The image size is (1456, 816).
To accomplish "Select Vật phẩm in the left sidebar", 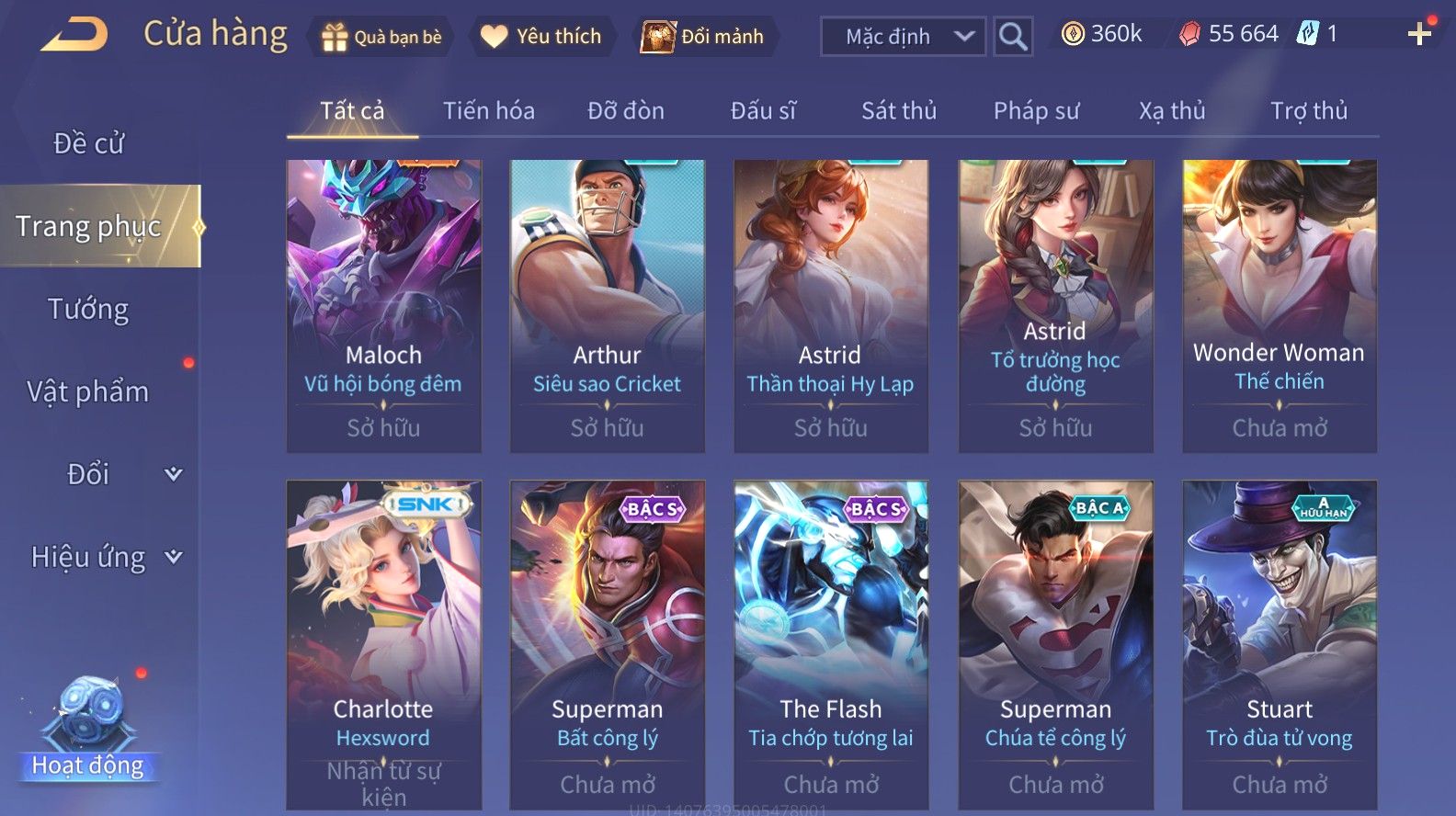I will pos(88,391).
